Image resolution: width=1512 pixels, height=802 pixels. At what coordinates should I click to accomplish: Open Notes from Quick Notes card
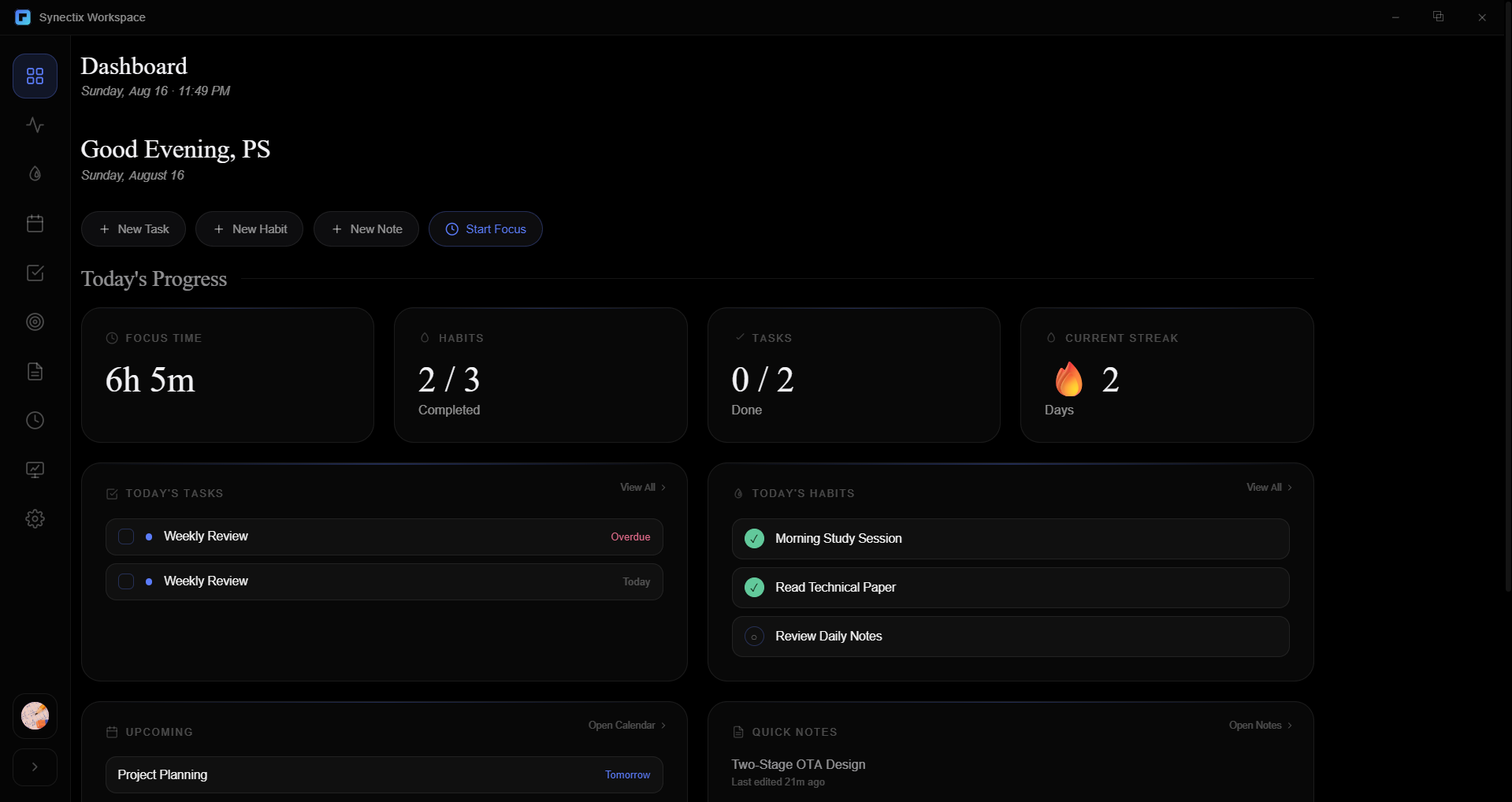click(x=1261, y=726)
